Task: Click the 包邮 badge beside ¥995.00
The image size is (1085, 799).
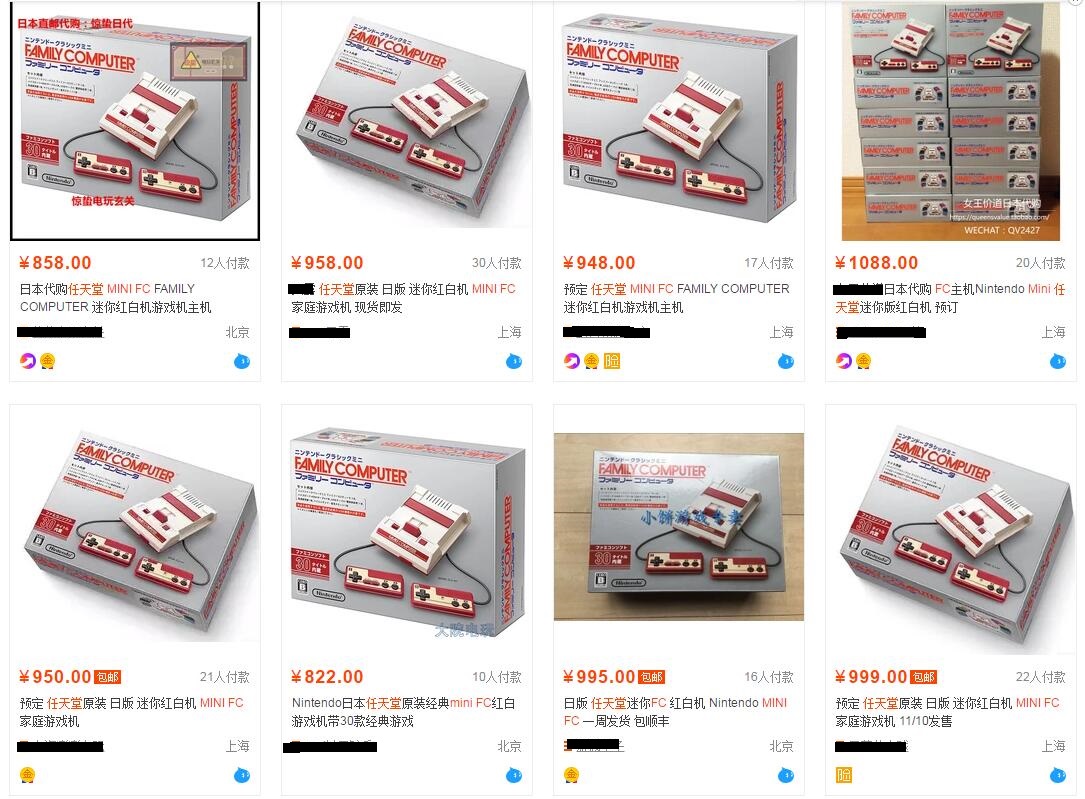Action: coord(651,677)
